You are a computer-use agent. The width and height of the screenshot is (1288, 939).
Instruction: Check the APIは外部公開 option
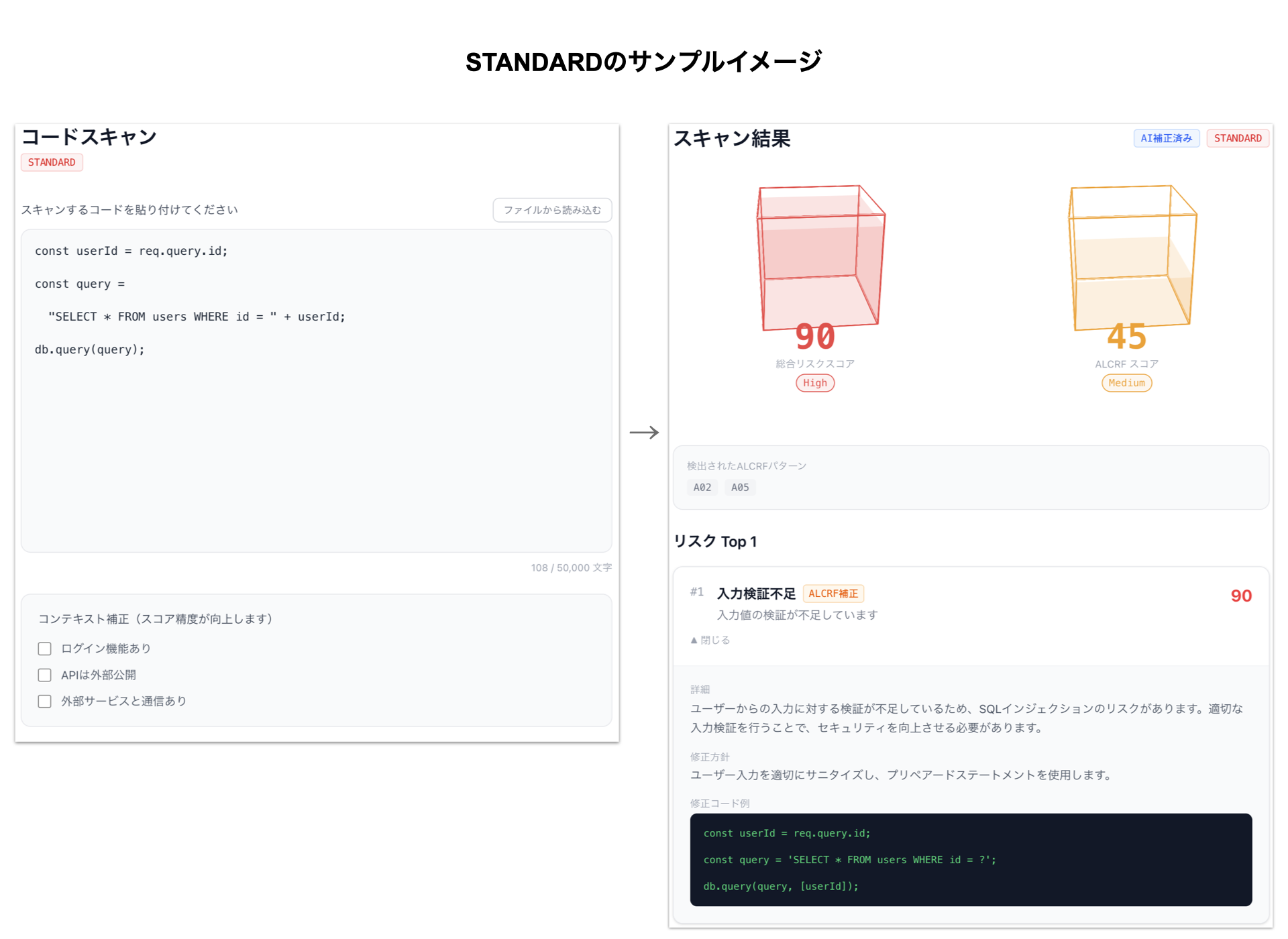pos(45,675)
